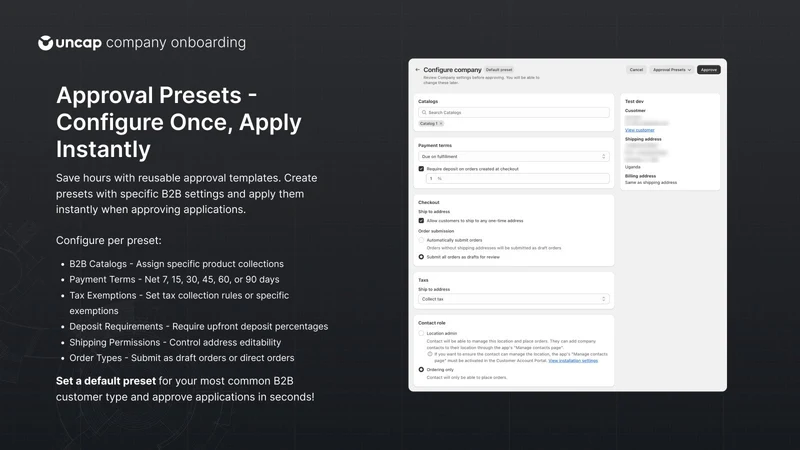800x450 pixels.
Task: Click the Checkout section heading
Action: pyautogui.click(x=429, y=203)
